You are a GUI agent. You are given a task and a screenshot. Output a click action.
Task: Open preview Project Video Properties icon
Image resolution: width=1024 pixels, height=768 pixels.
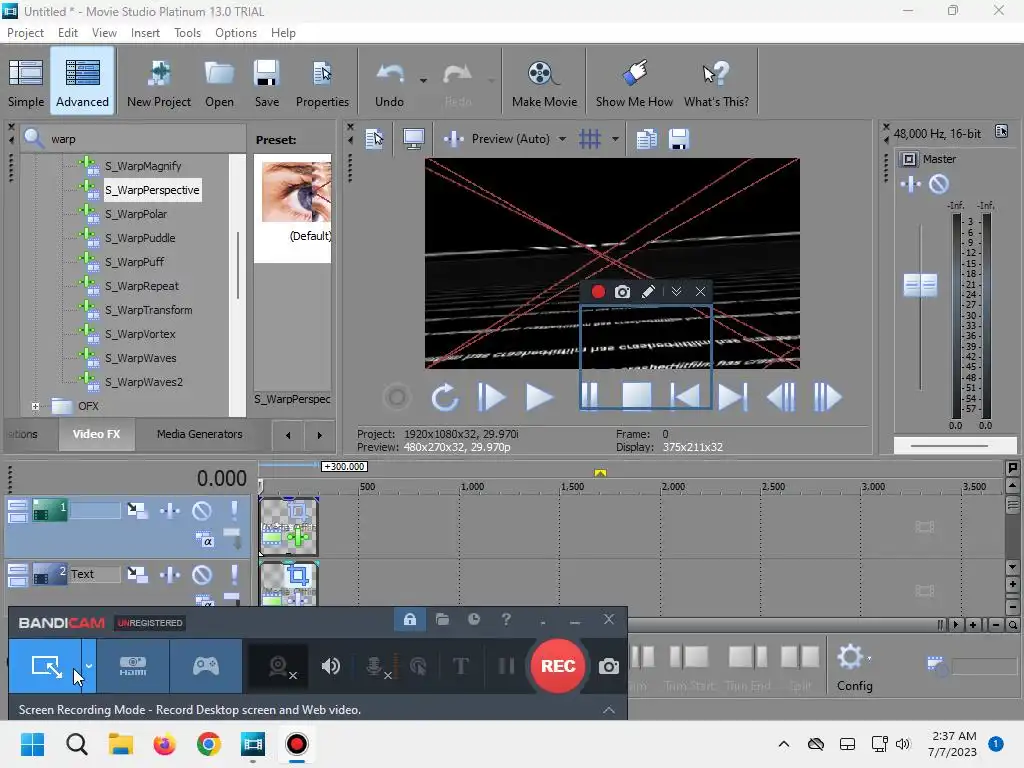(x=374, y=139)
